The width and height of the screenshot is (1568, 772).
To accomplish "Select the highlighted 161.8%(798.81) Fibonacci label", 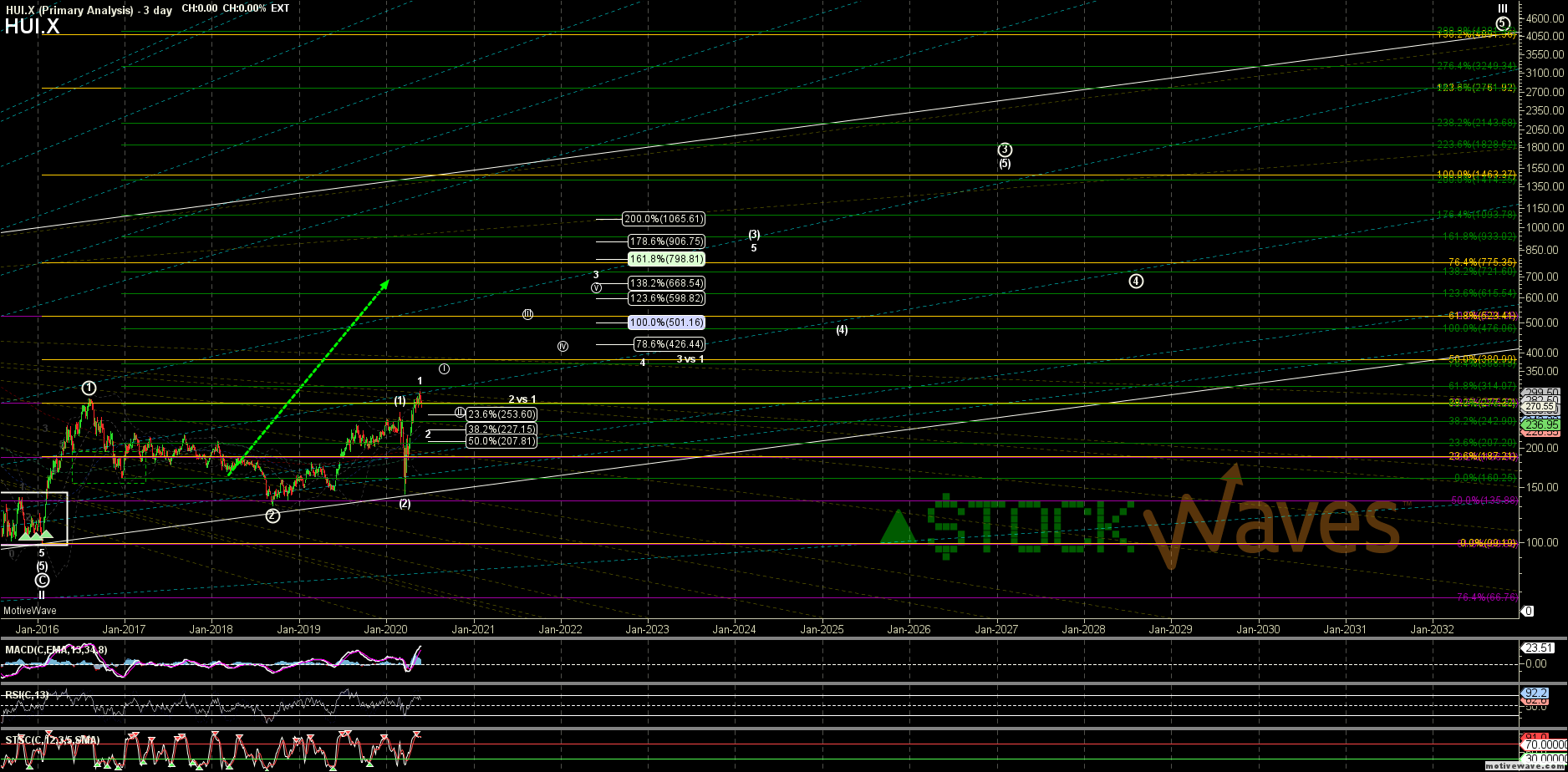I will tap(666, 259).
